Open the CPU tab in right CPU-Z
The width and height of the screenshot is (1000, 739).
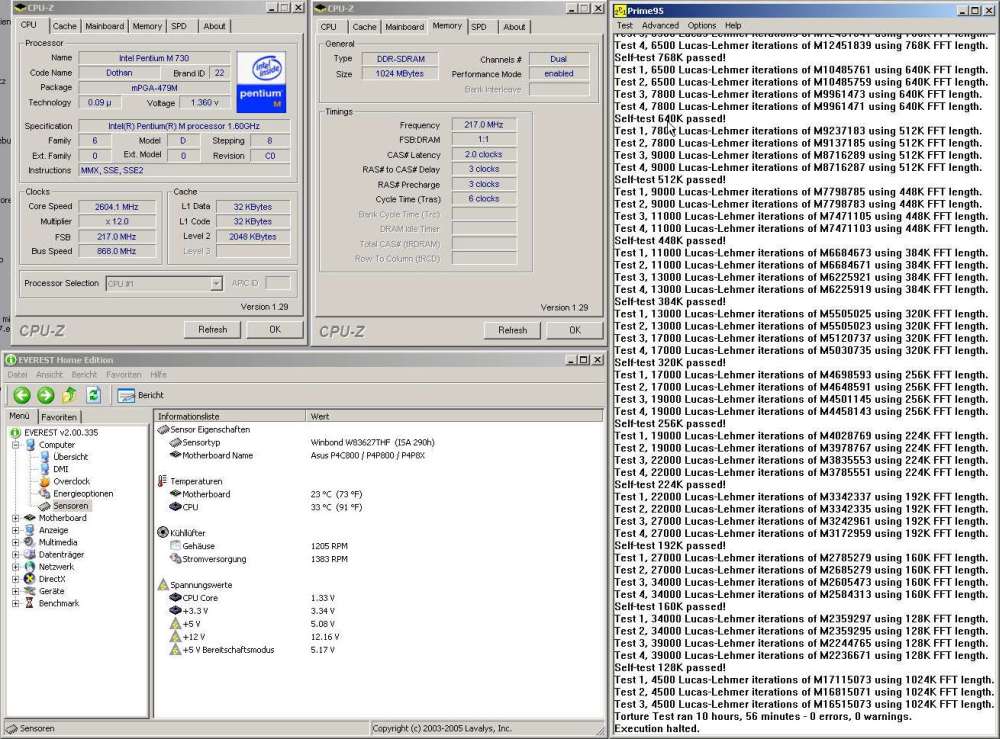[328, 27]
